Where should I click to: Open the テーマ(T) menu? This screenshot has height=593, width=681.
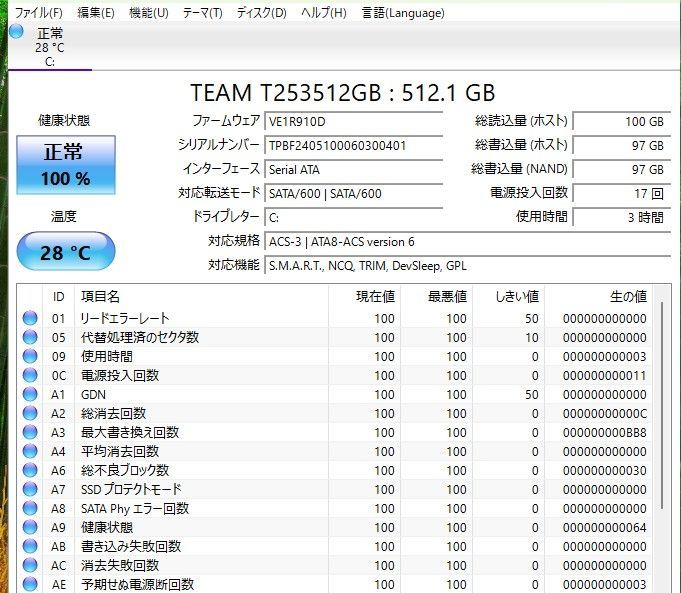202,13
